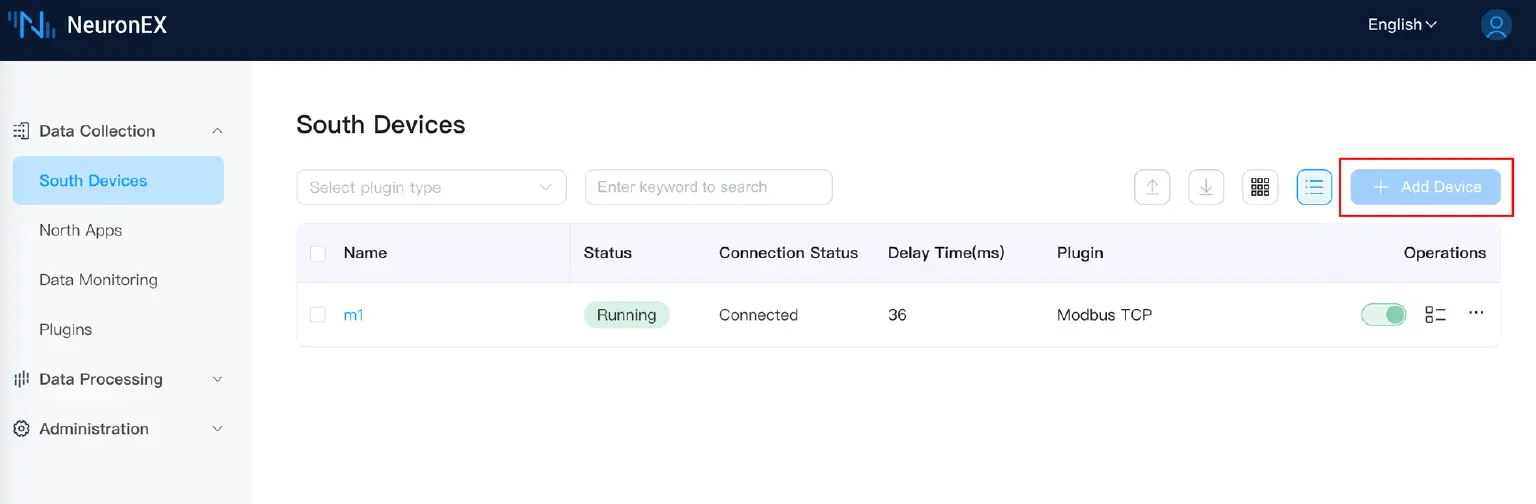Go to North Apps page
The width and height of the screenshot is (1536, 504).
point(81,230)
